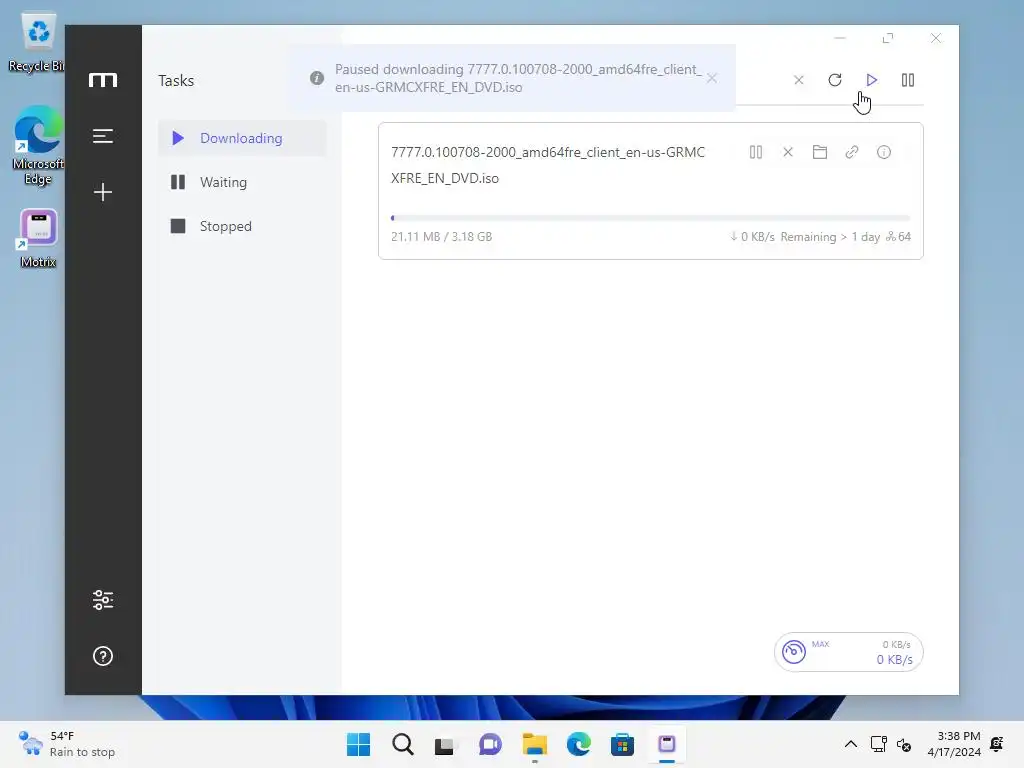Viewport: 1024px width, 768px height.
Task: Open taskbar Search
Action: pos(402,744)
